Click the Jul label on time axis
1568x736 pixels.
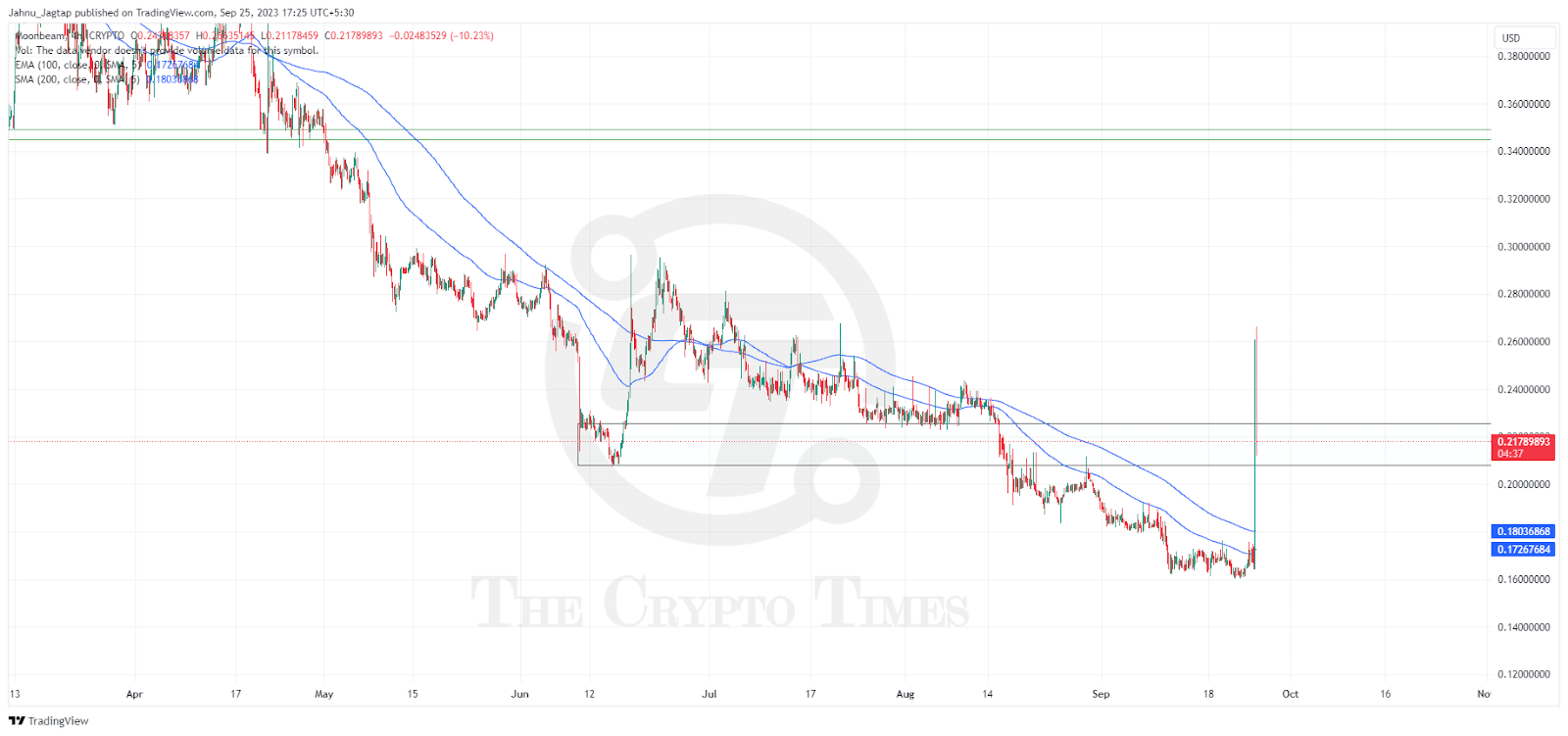click(710, 695)
